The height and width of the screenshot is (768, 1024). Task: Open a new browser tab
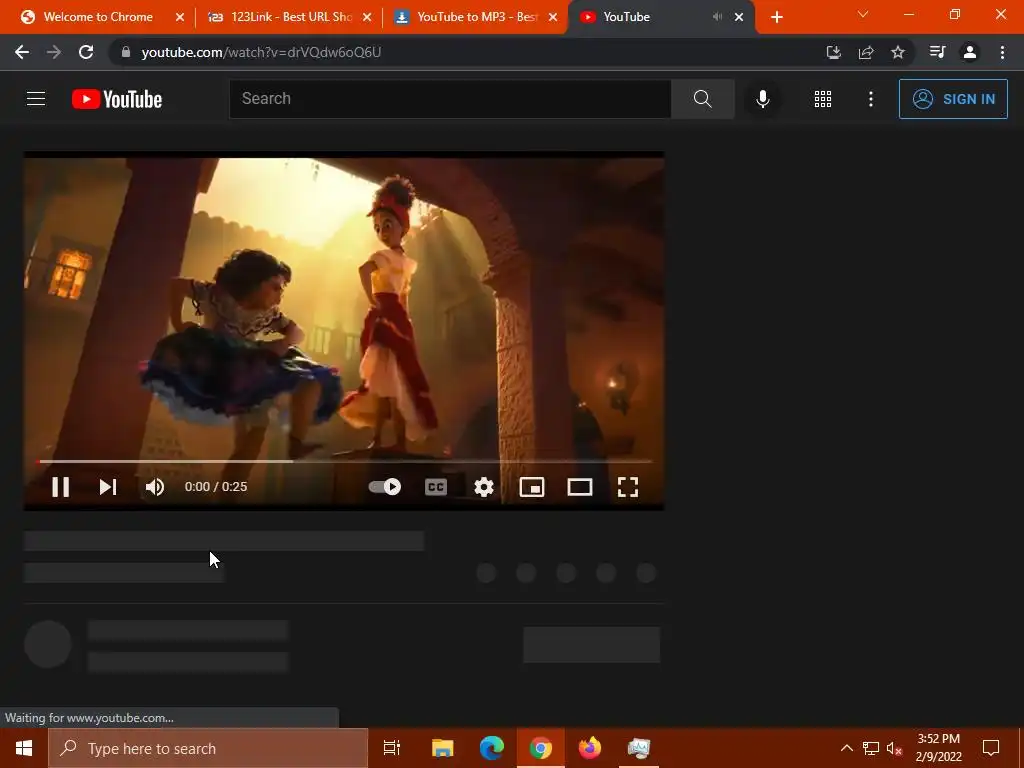pyautogui.click(x=776, y=18)
